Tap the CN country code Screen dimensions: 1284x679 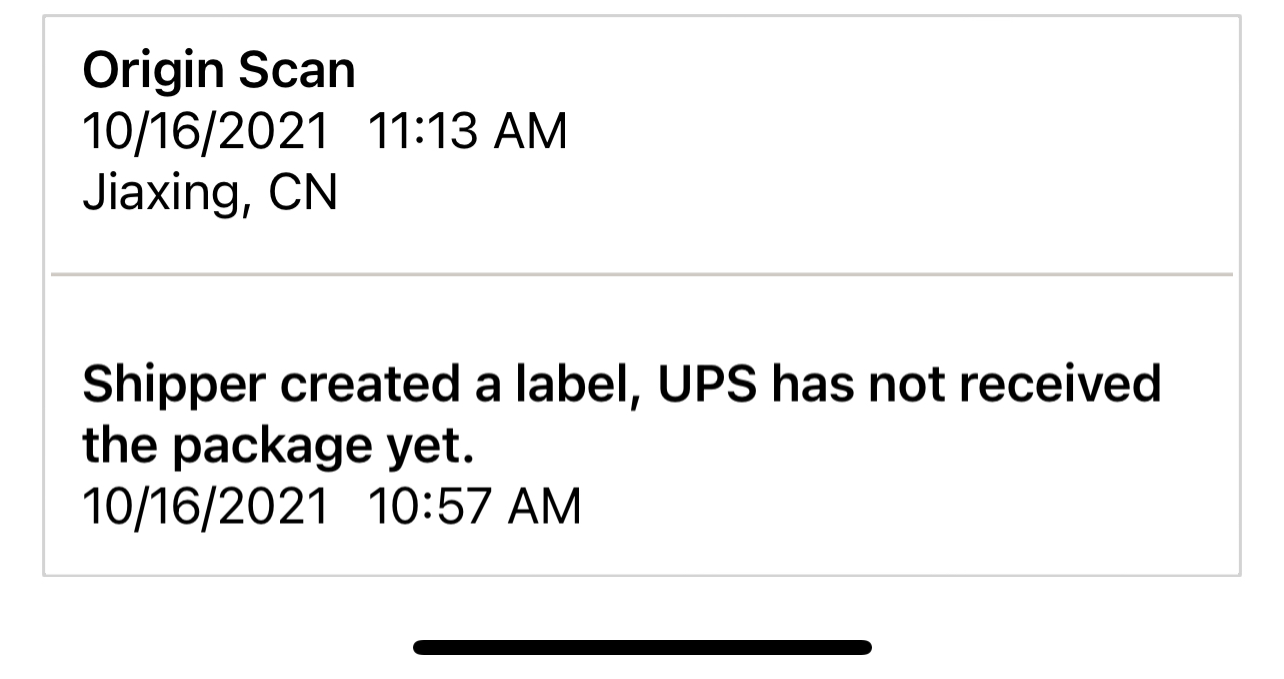303,193
